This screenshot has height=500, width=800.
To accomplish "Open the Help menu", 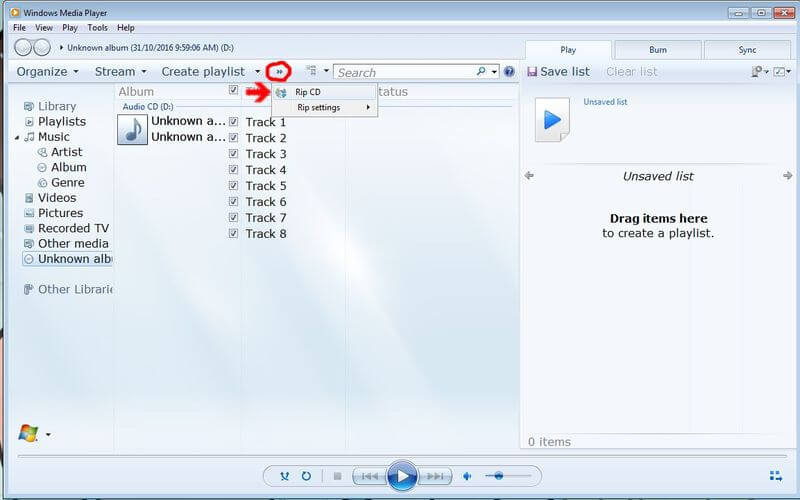I will click(x=126, y=28).
